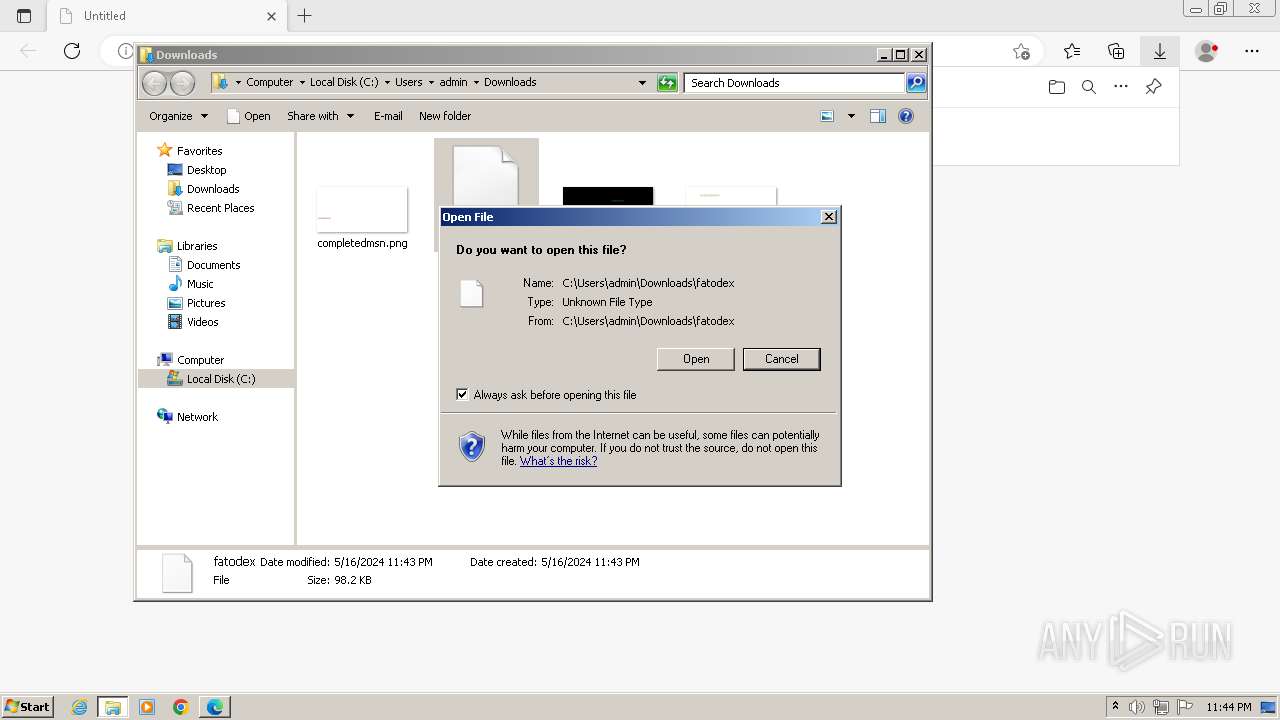Click Edge tab actions icon

pos(24,15)
